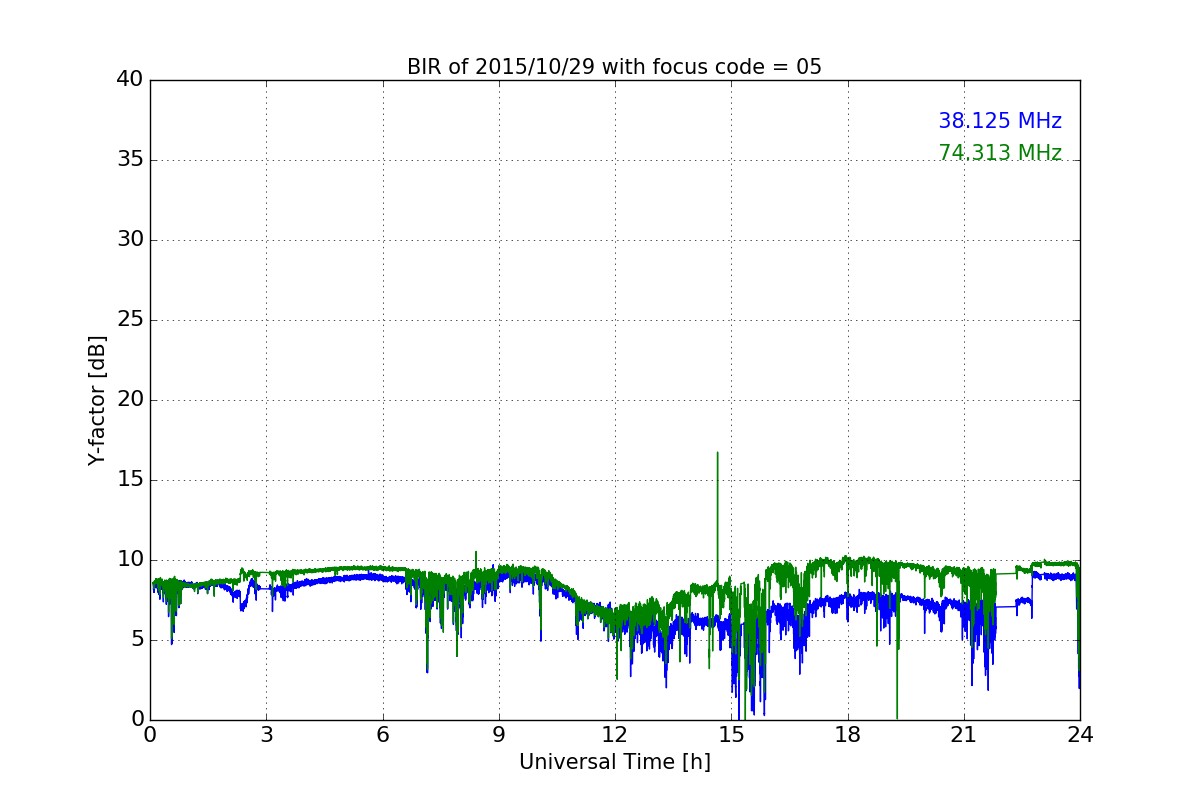Screen dimensions: 1200x800
Task: Select the green 74.313 MHz legend label
Action: pyautogui.click(x=1000, y=153)
